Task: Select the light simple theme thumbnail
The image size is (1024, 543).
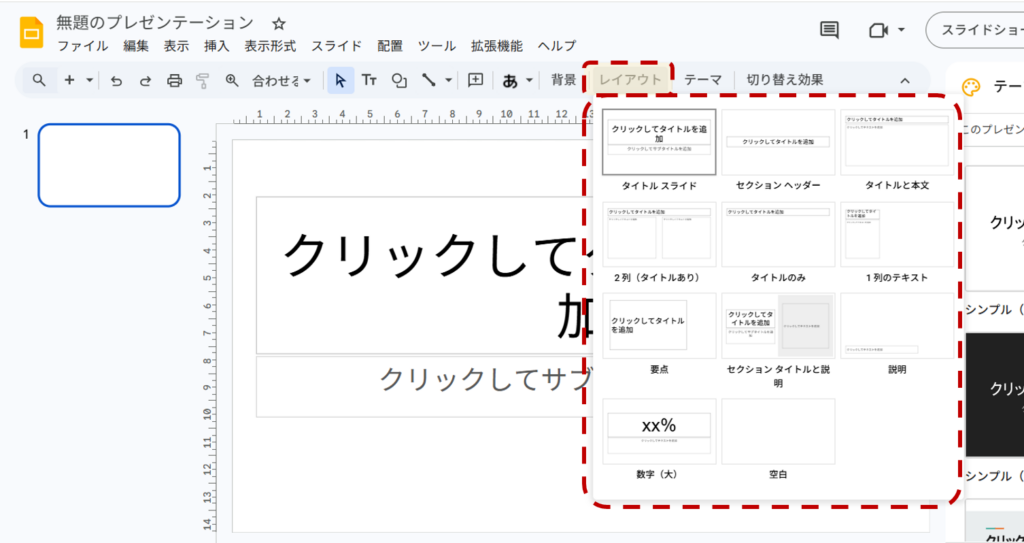Action: (995, 228)
